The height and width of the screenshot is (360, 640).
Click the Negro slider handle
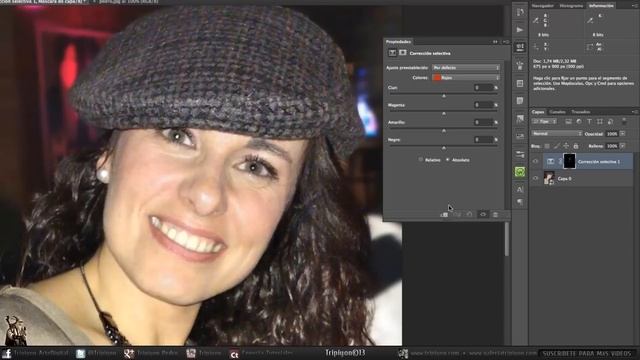(444, 148)
